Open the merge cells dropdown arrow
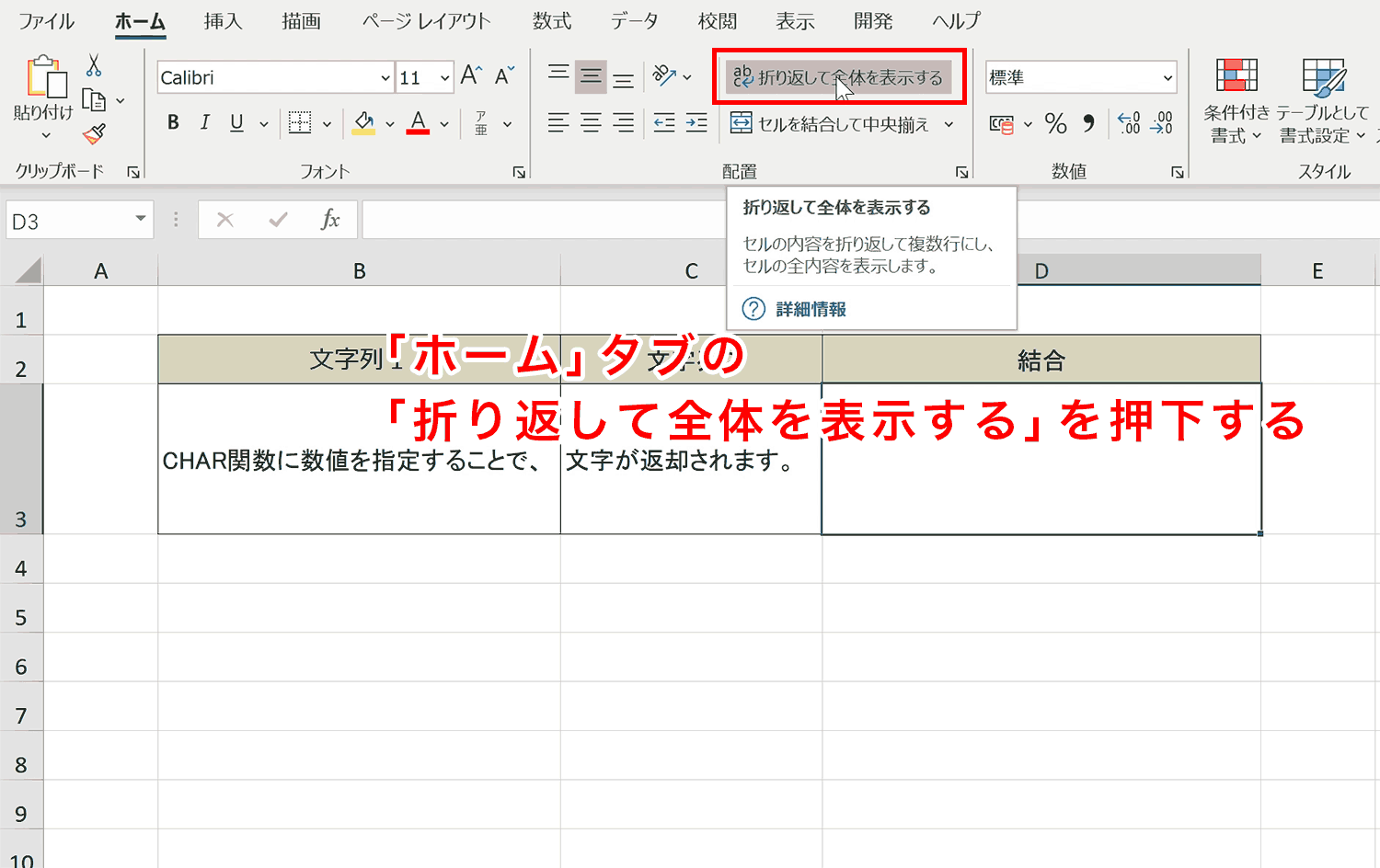 click(949, 124)
